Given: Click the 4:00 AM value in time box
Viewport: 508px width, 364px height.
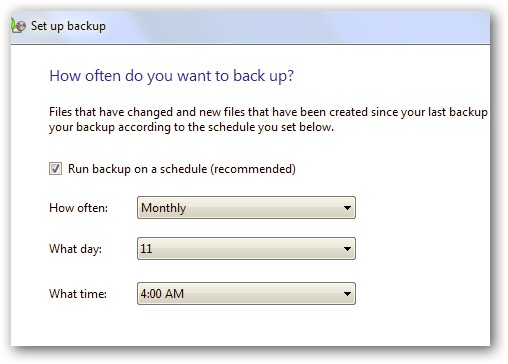Looking at the screenshot, I should click(x=162, y=294).
